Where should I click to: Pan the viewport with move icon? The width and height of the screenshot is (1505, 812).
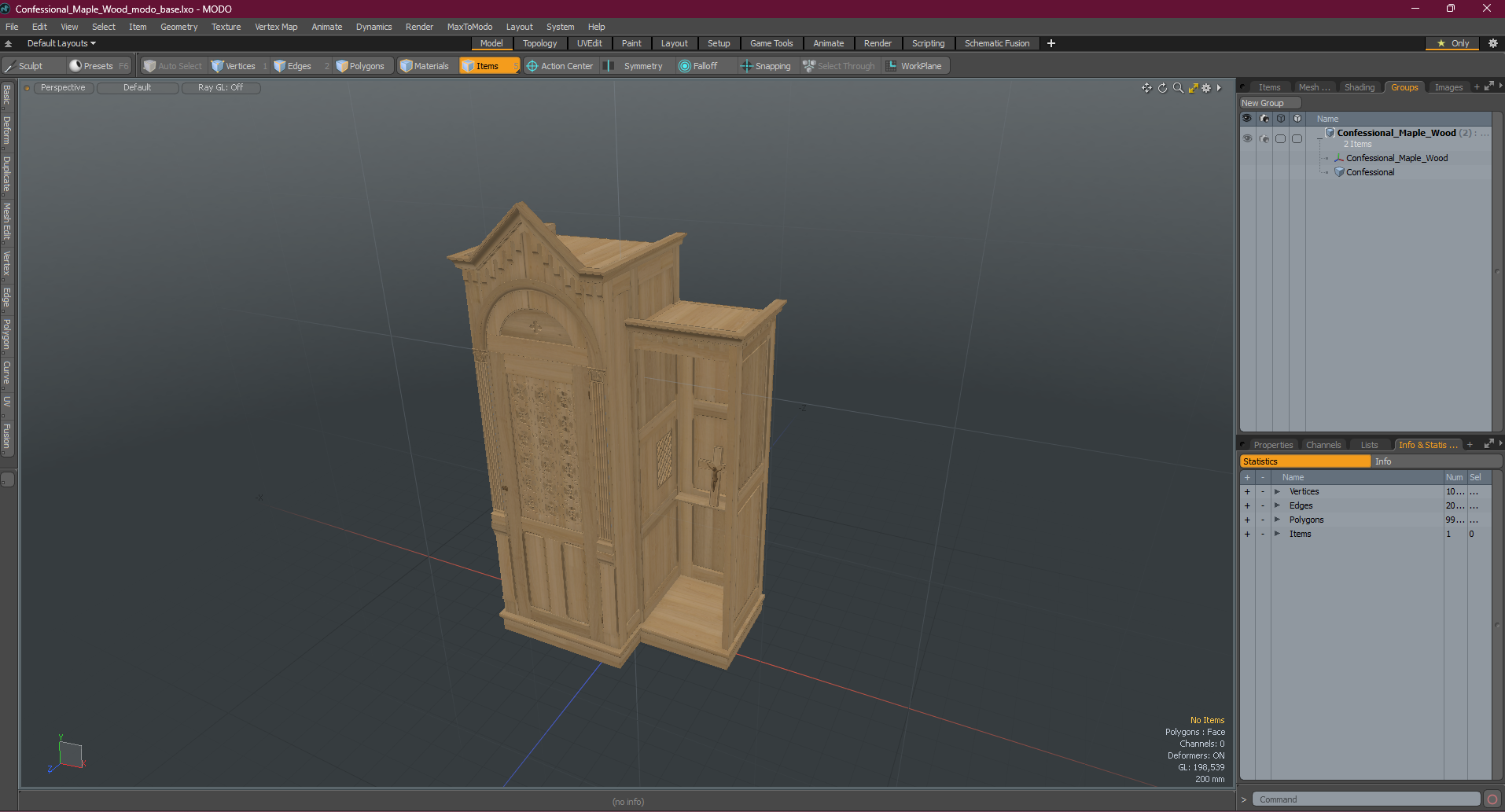[x=1146, y=88]
